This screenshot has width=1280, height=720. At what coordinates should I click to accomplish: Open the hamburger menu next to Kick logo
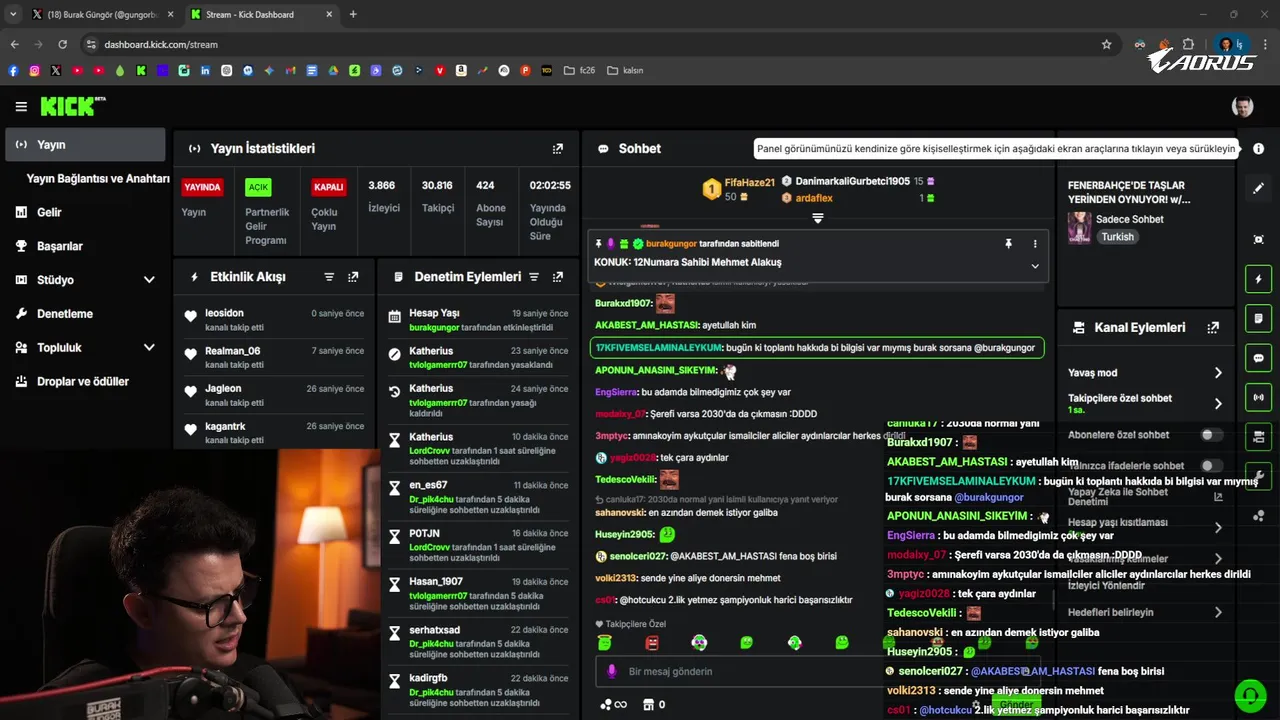pos(21,107)
